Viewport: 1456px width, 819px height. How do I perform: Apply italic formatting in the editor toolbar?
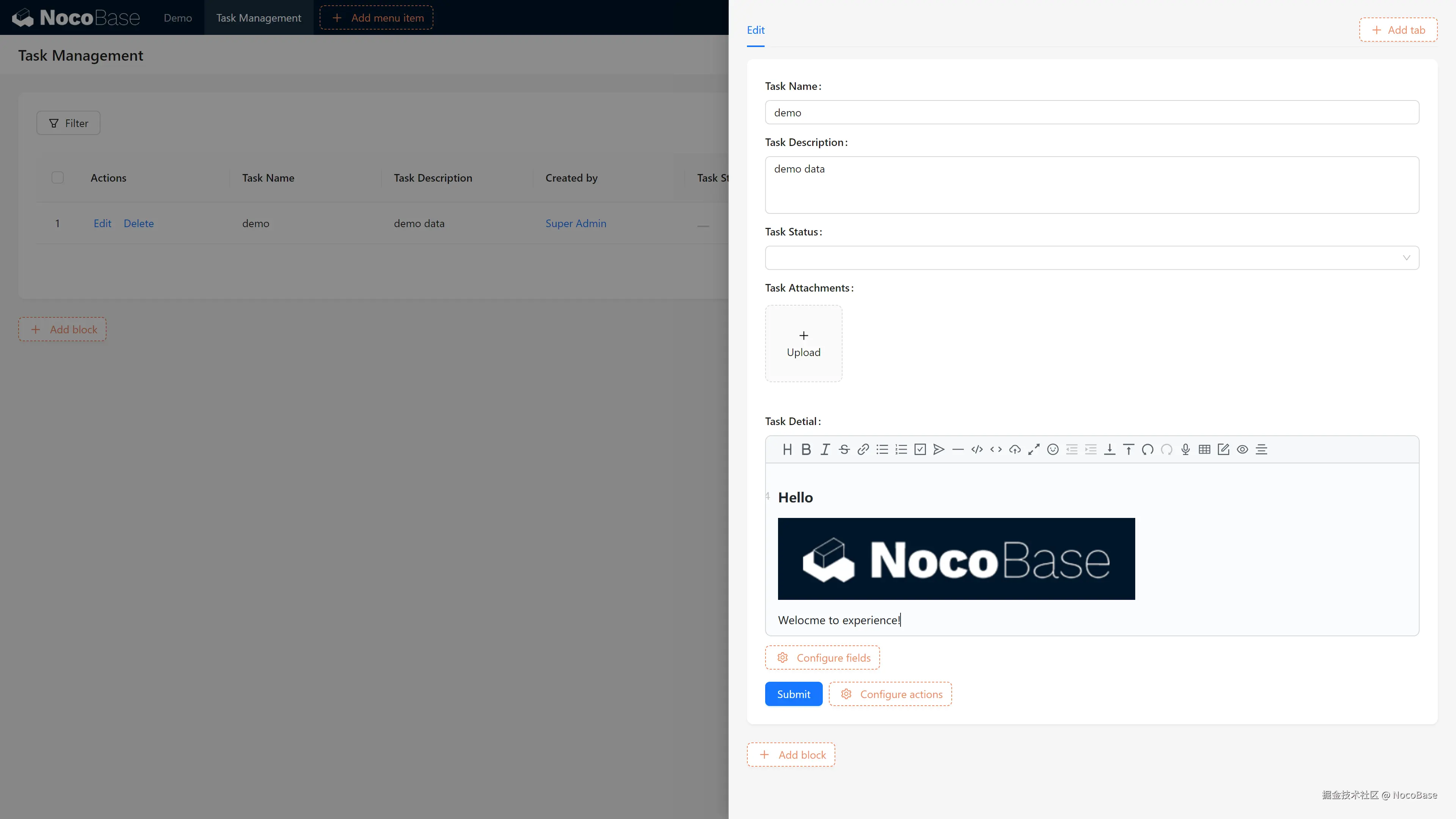coord(825,449)
